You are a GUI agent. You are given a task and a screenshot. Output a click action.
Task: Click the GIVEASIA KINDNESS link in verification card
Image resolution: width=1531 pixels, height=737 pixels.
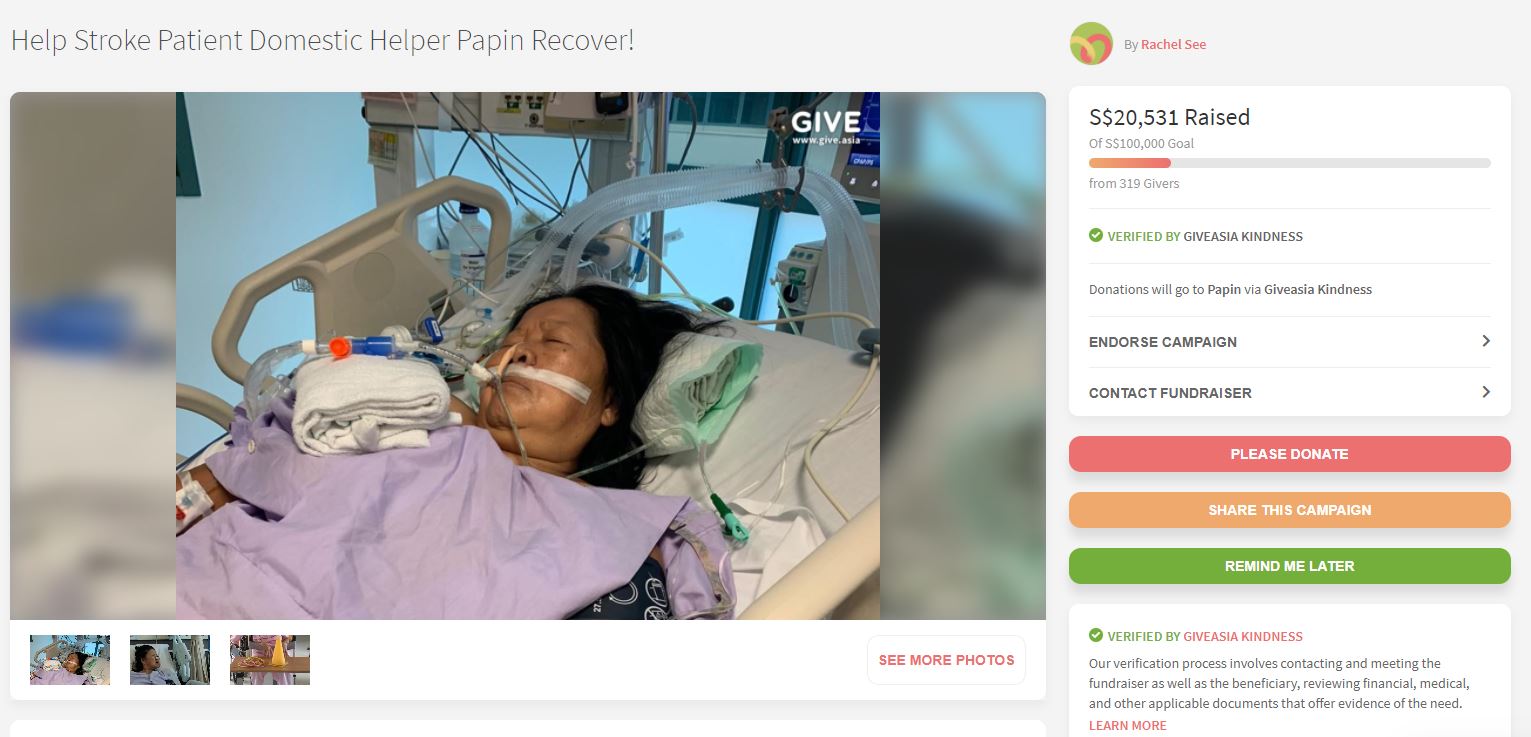[1243, 636]
